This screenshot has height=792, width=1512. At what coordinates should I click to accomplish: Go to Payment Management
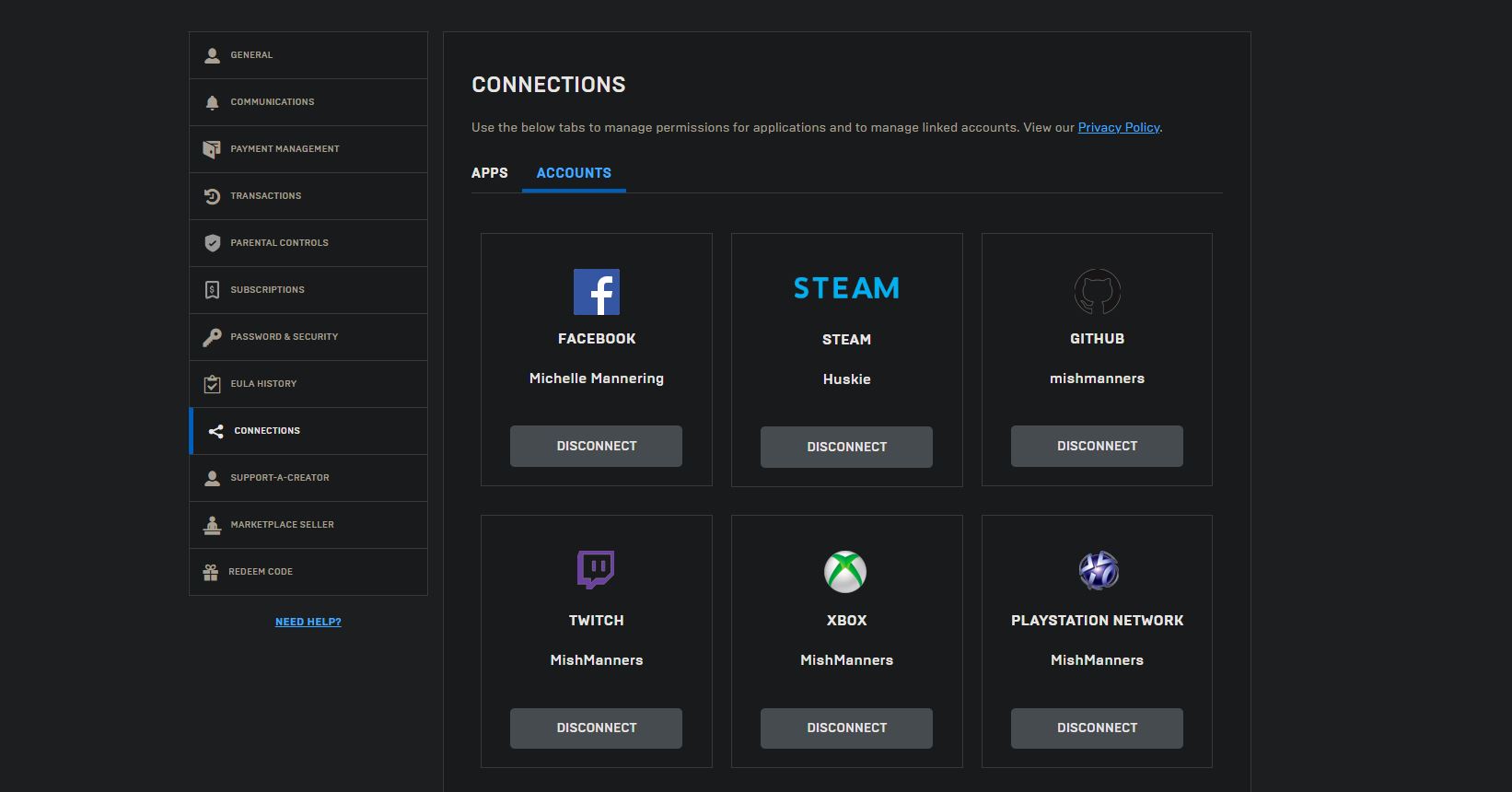point(308,149)
